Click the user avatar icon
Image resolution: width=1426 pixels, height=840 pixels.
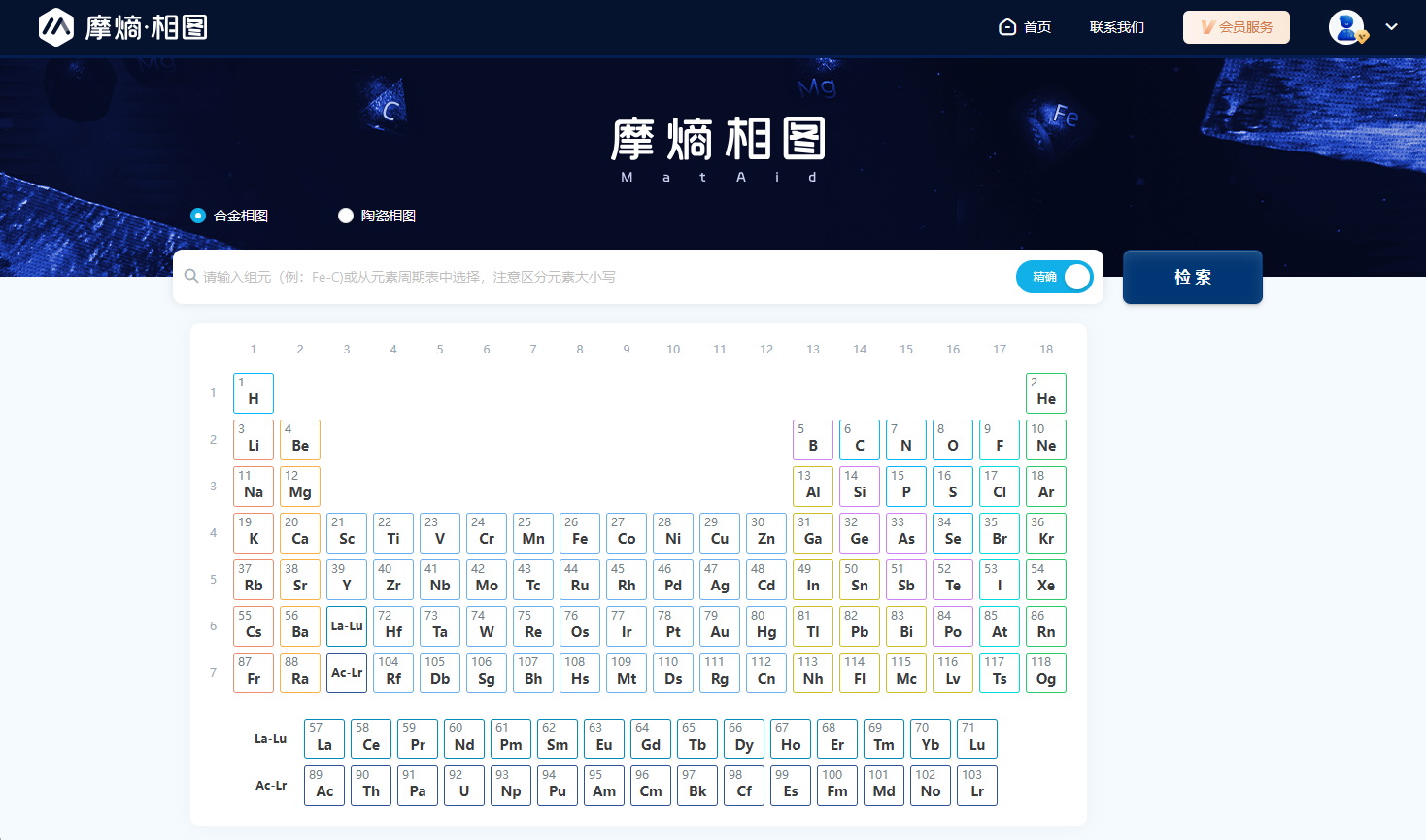[x=1346, y=27]
